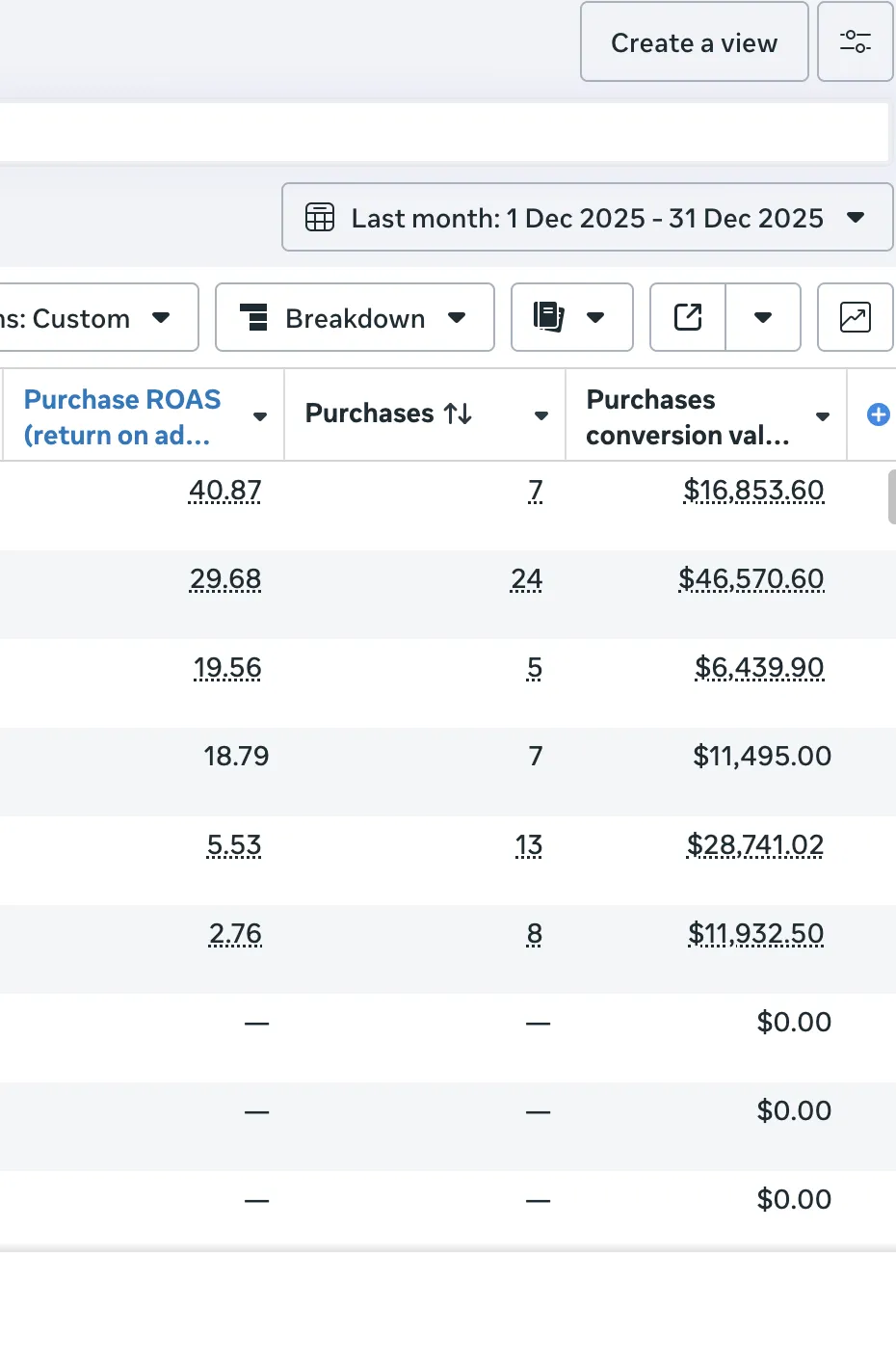Click the export share icon
Image resolution: width=896 pixels, height=1361 pixels.
688,317
